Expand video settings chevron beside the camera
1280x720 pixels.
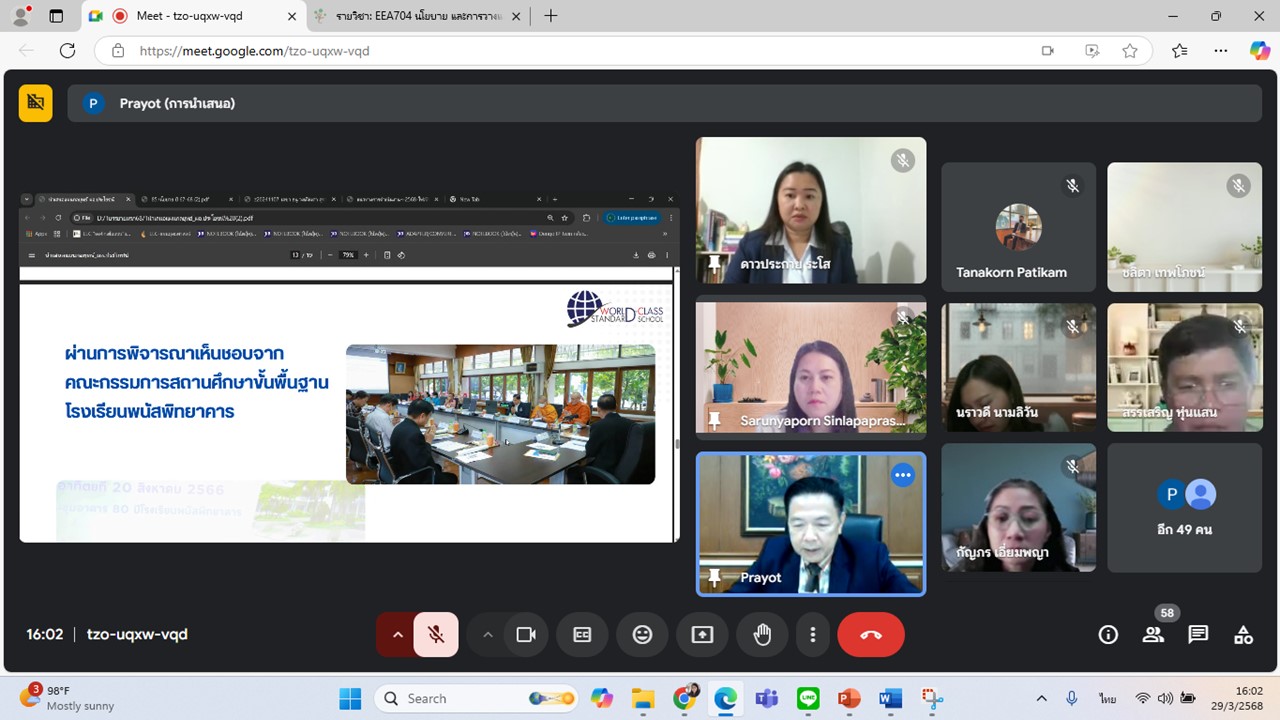coord(488,634)
